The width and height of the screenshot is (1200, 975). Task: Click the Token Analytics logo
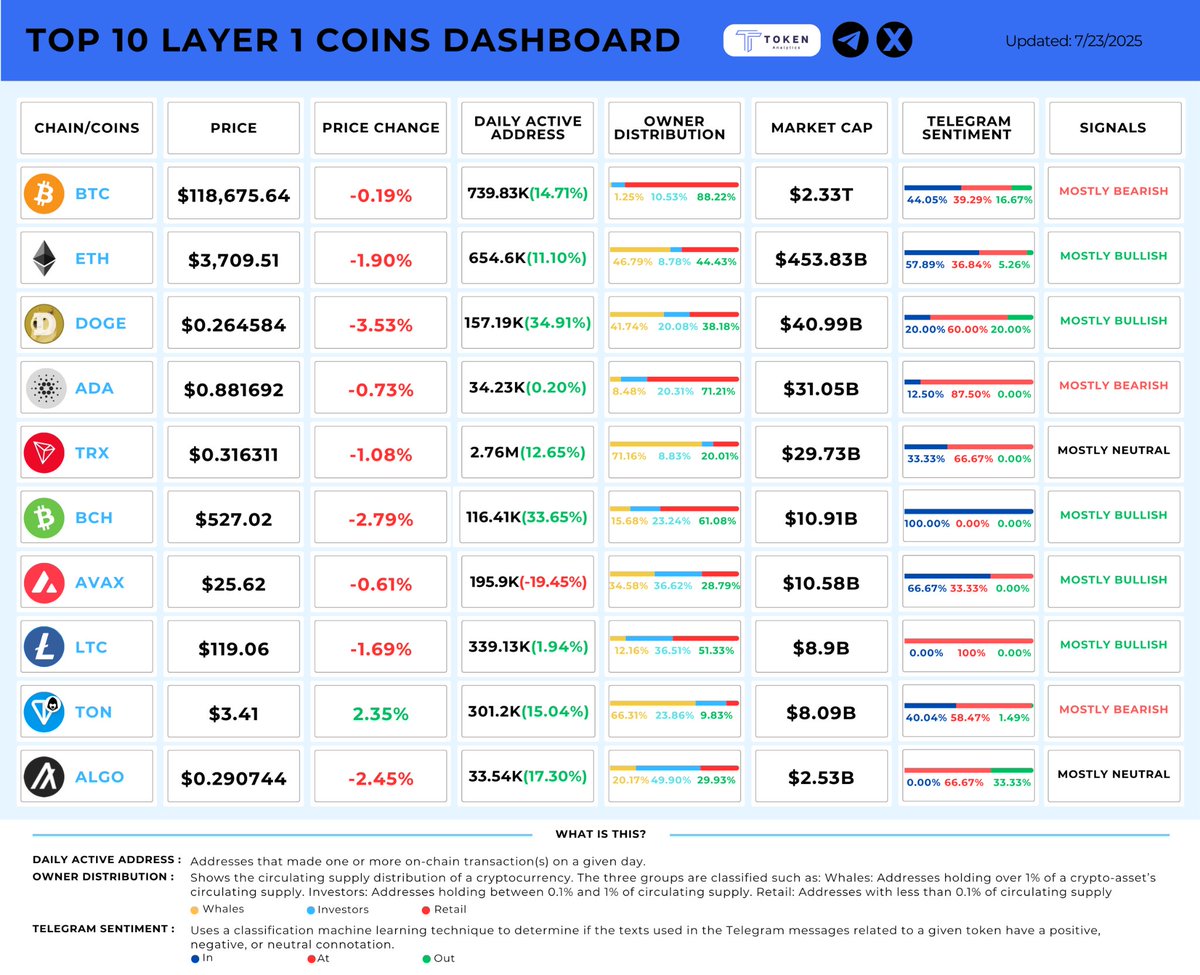coord(772,40)
